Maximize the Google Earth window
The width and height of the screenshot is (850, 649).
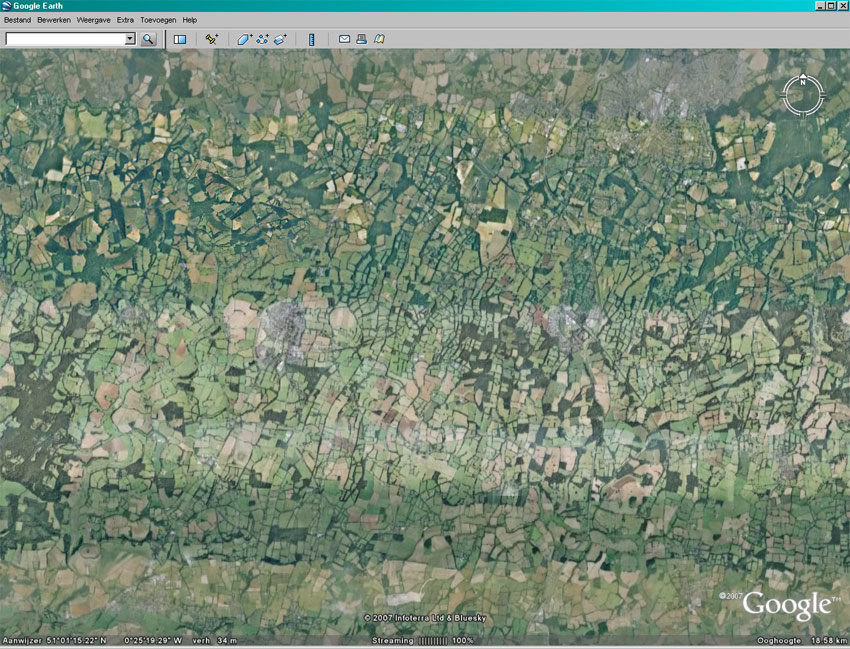coord(830,5)
